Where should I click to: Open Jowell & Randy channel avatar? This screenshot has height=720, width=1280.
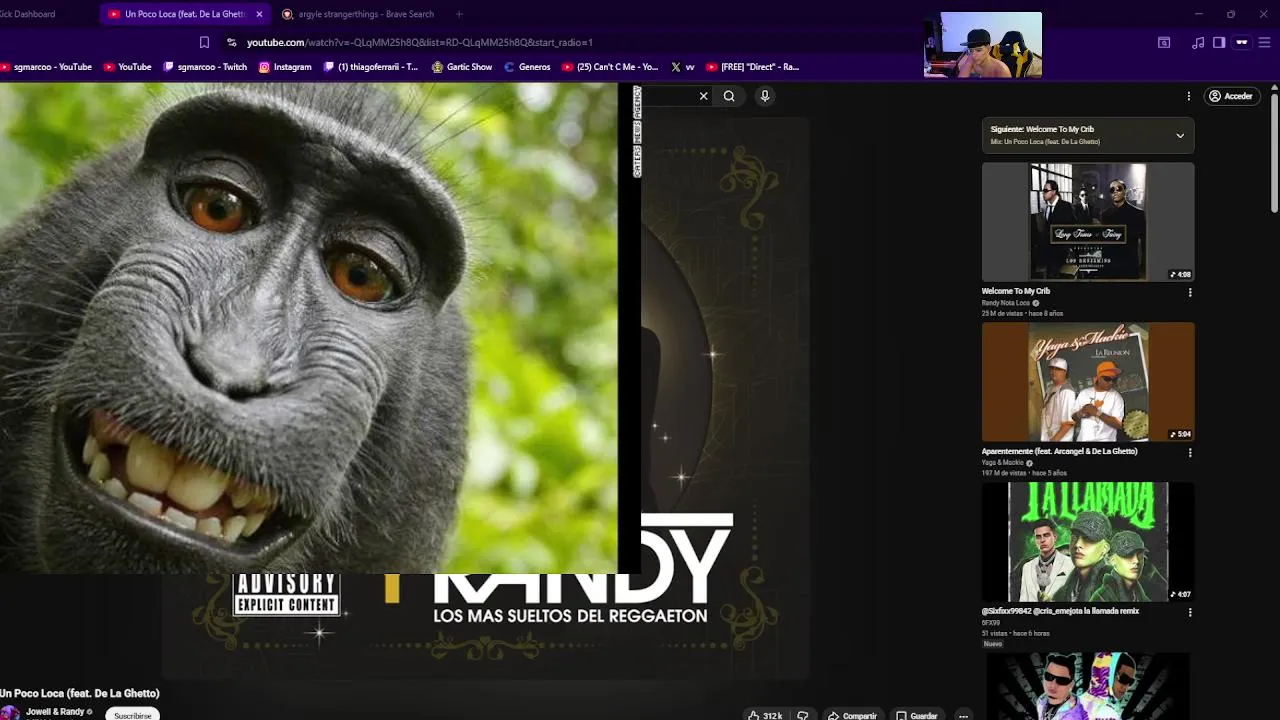click(10, 713)
